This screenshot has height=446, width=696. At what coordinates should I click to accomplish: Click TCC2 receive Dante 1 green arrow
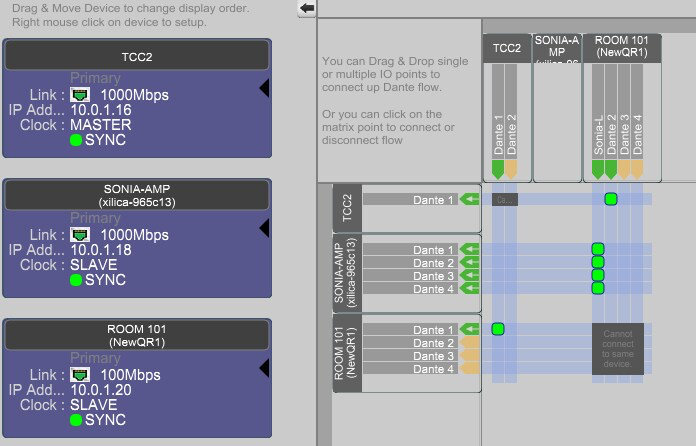[x=470, y=199]
